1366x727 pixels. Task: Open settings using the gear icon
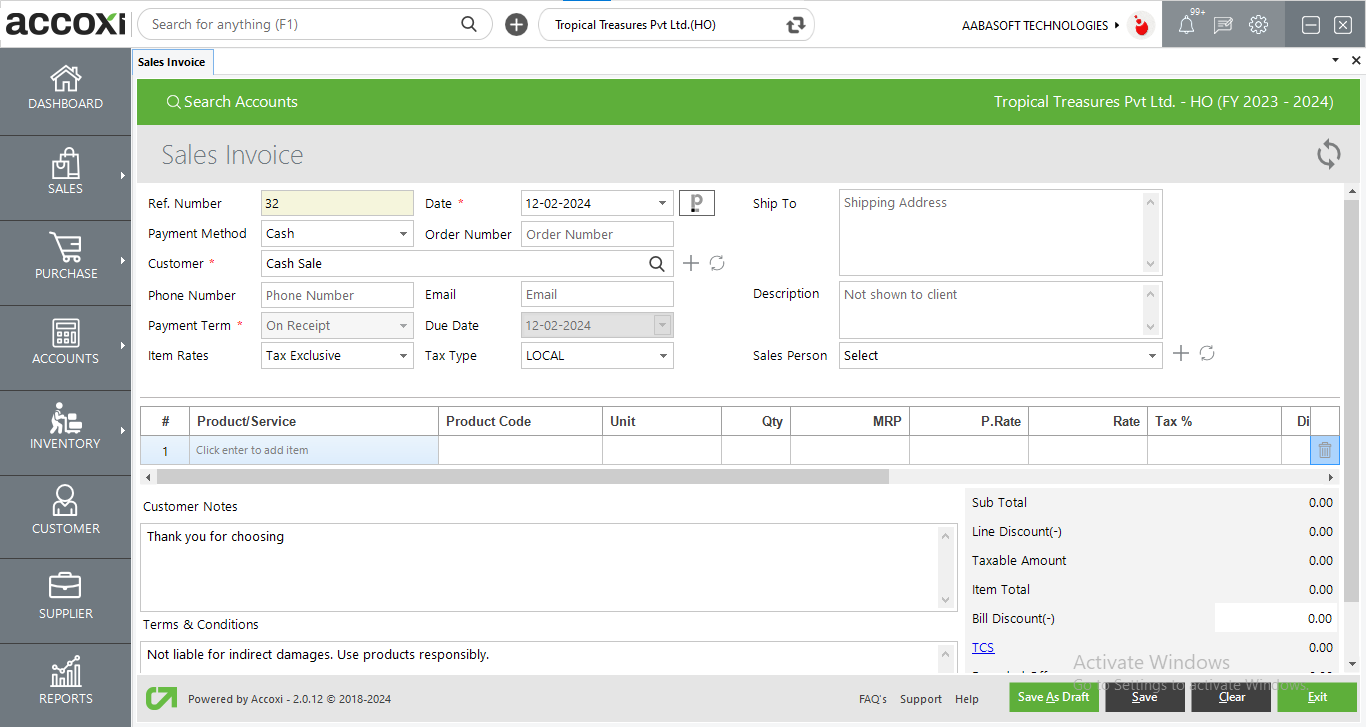coord(1258,24)
